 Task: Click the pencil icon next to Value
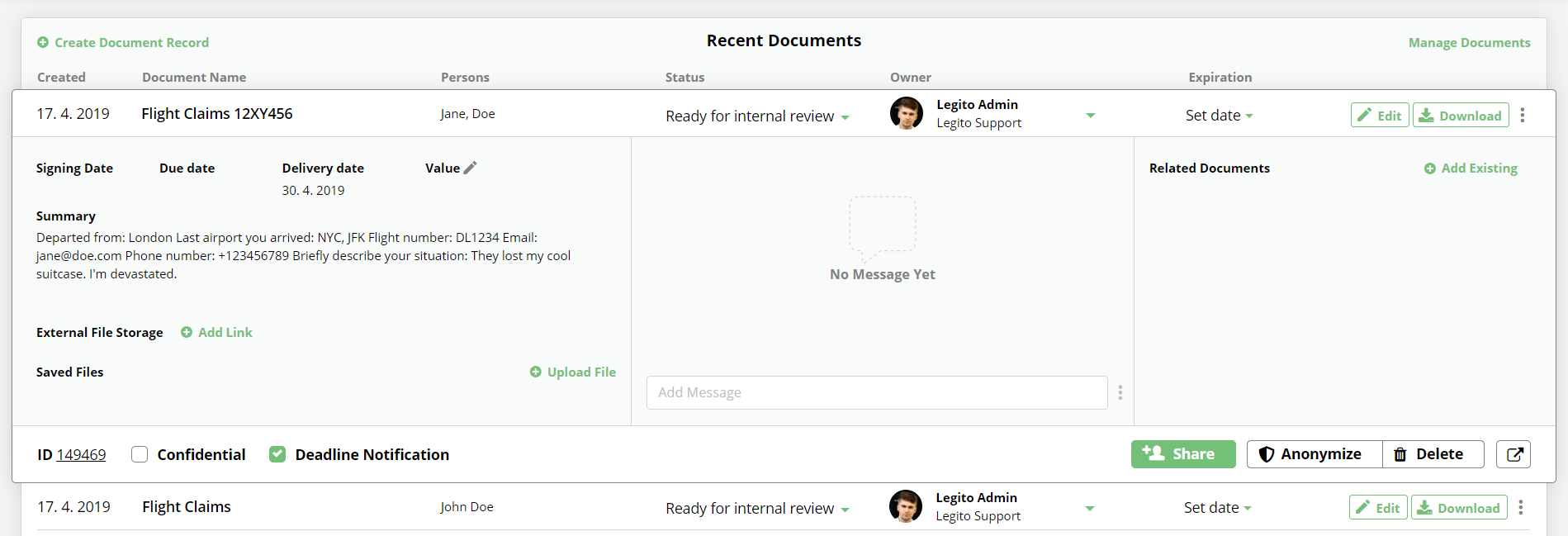[x=471, y=168]
